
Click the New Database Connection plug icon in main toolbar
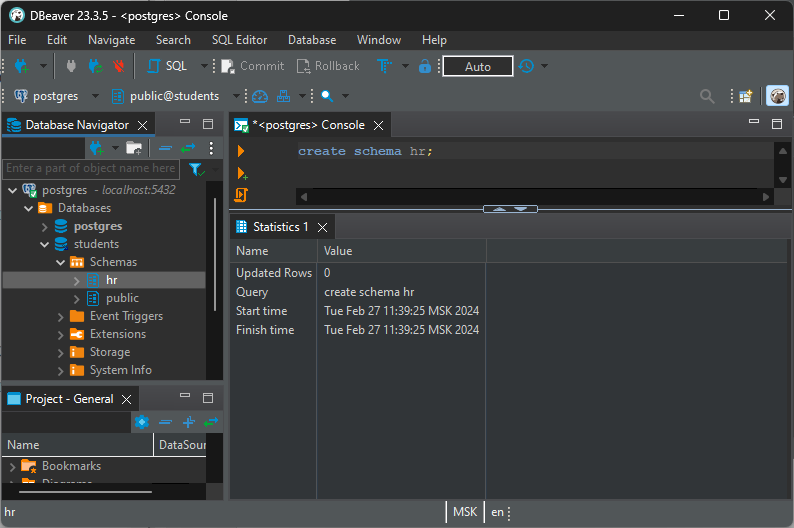point(22,66)
